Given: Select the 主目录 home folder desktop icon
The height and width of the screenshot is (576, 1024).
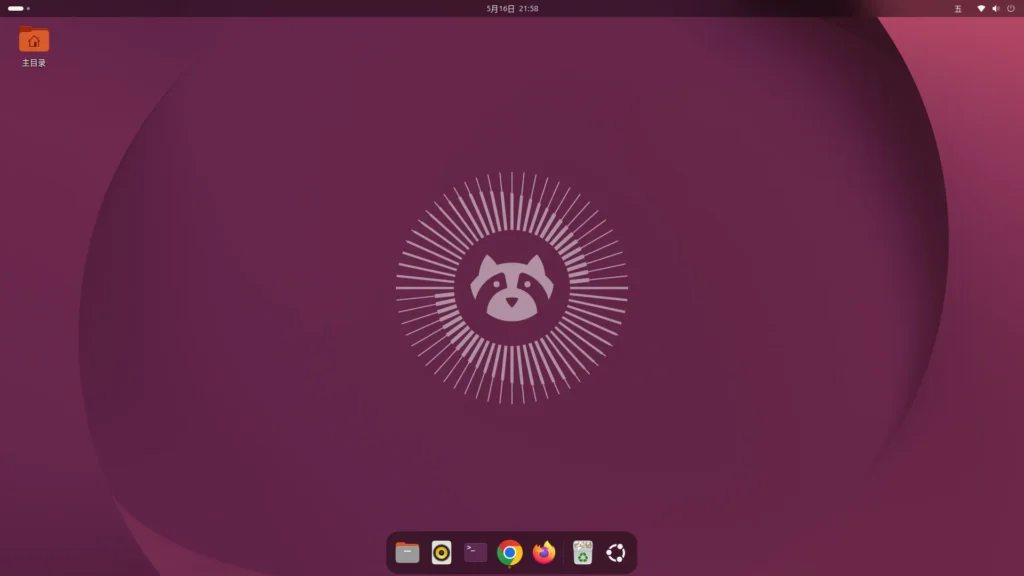Looking at the screenshot, I should click(x=34, y=46).
